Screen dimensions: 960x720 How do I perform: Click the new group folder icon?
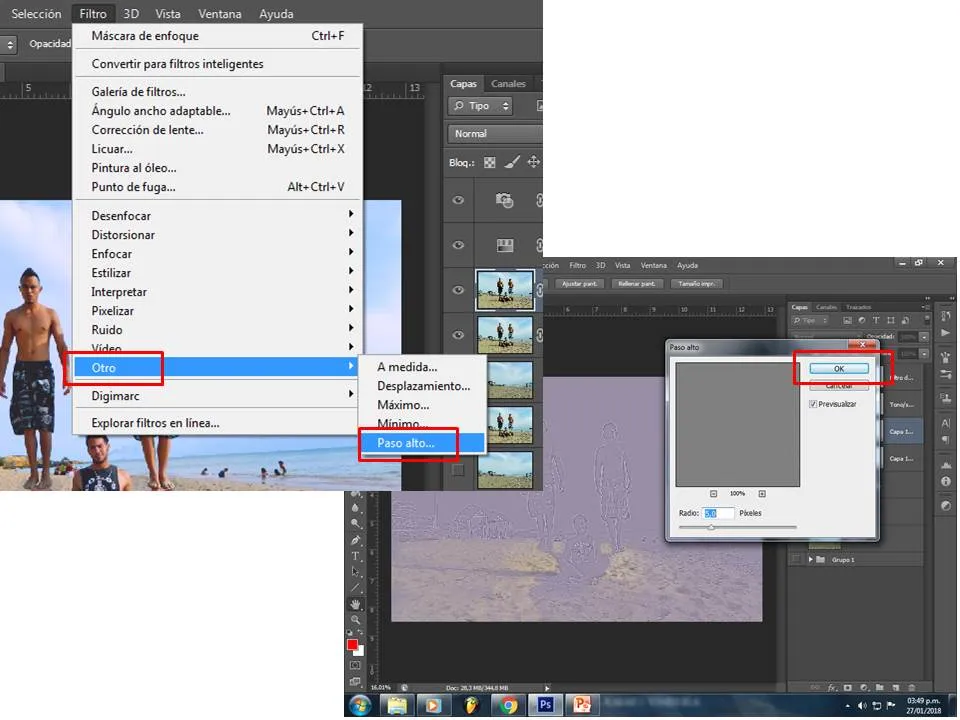[880, 688]
